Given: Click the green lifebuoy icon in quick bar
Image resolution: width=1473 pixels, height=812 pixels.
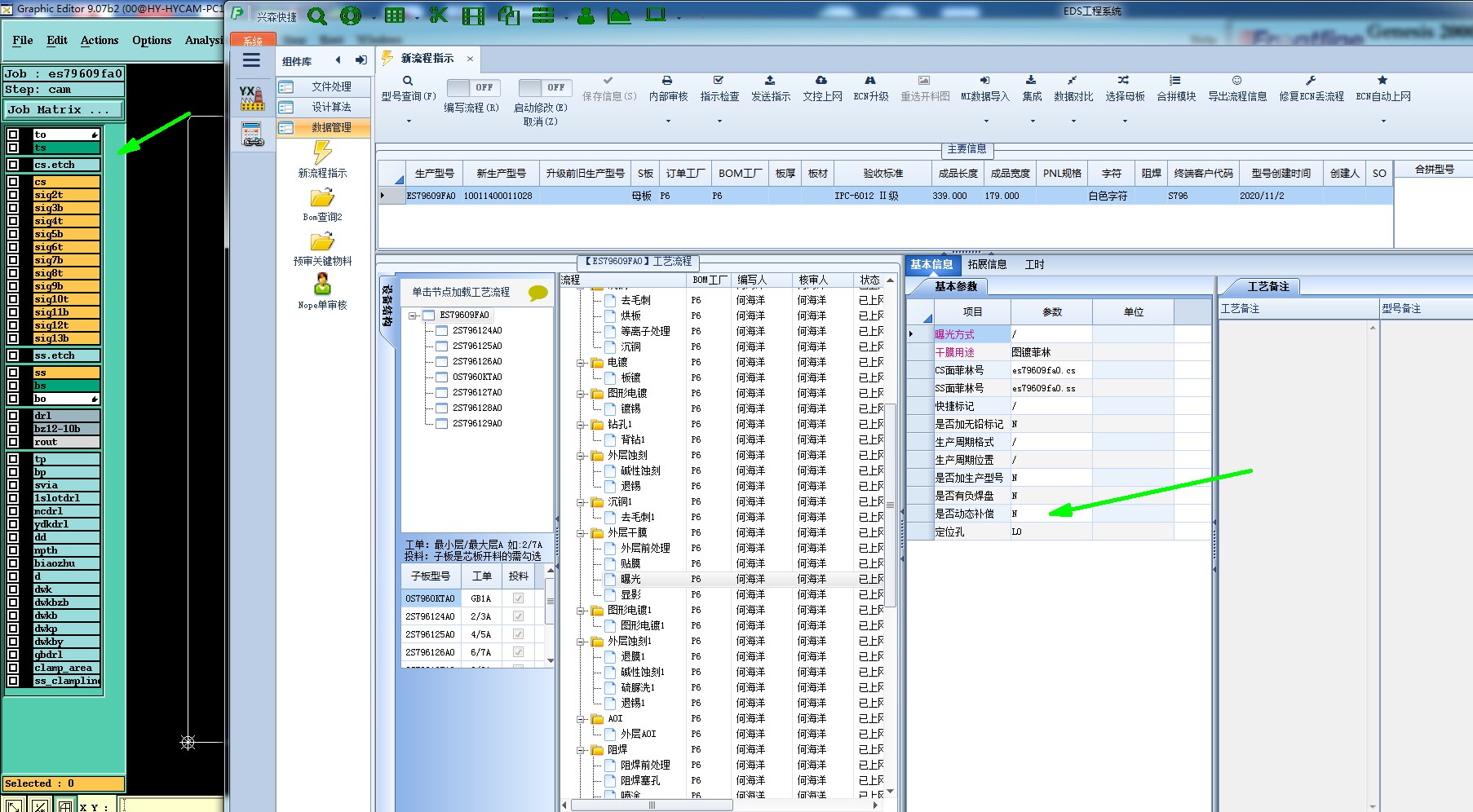Looking at the screenshot, I should [x=350, y=15].
